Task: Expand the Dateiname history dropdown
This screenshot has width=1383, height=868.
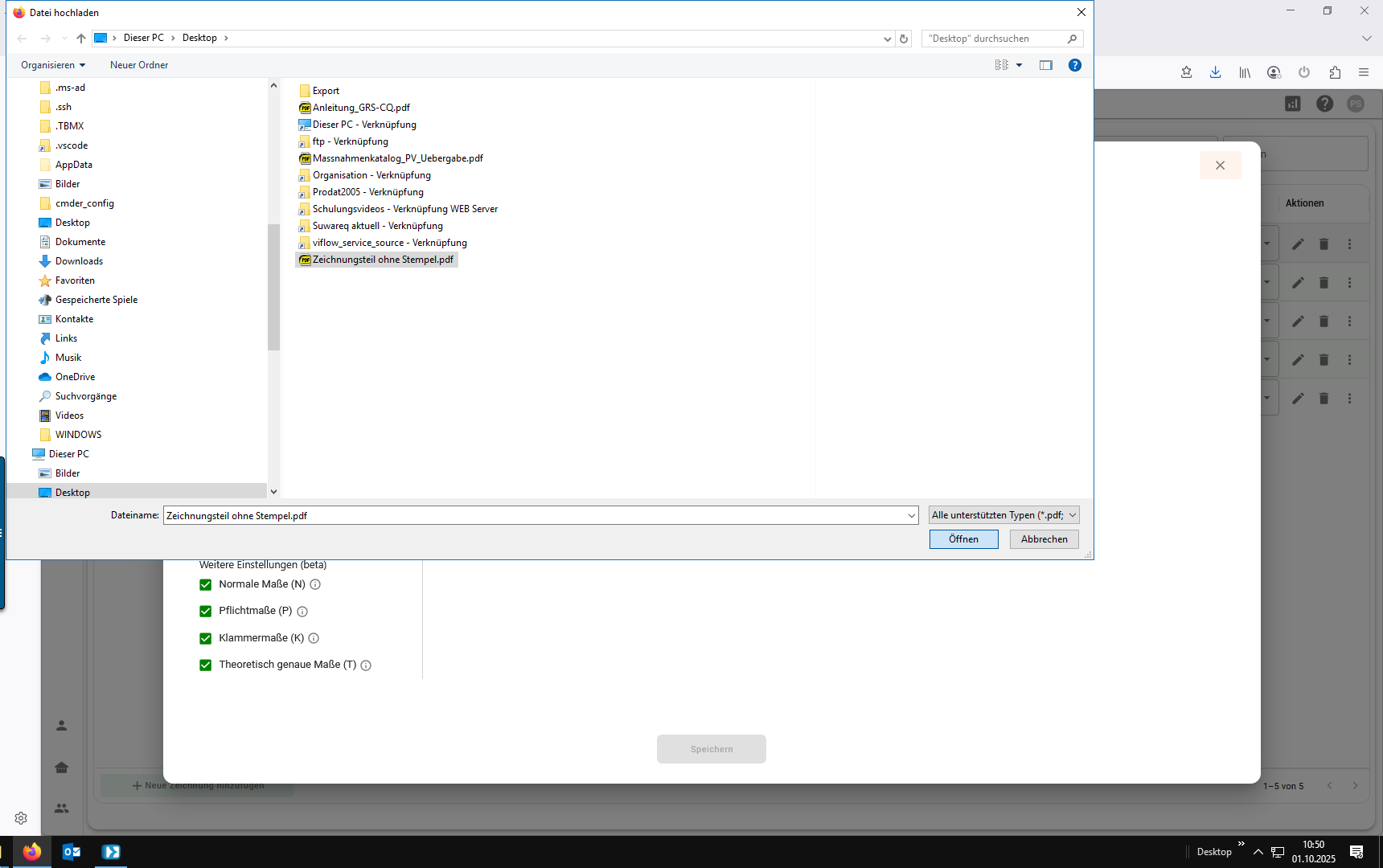Action: [911, 516]
